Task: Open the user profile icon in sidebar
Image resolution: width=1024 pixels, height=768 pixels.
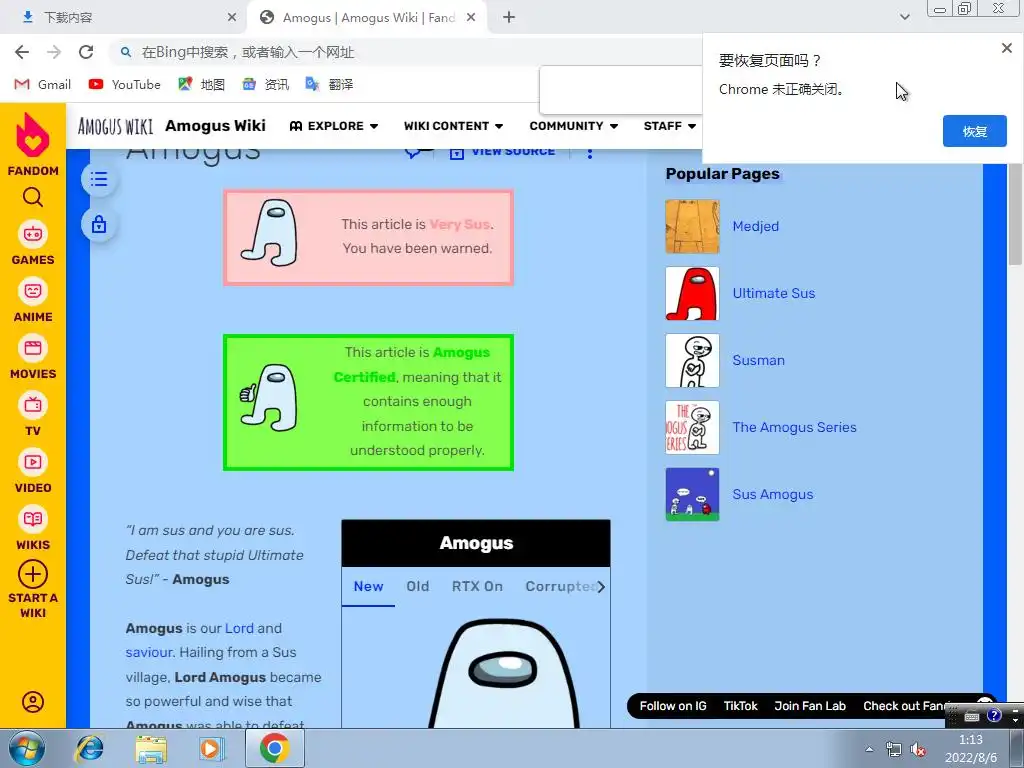Action: (33, 702)
